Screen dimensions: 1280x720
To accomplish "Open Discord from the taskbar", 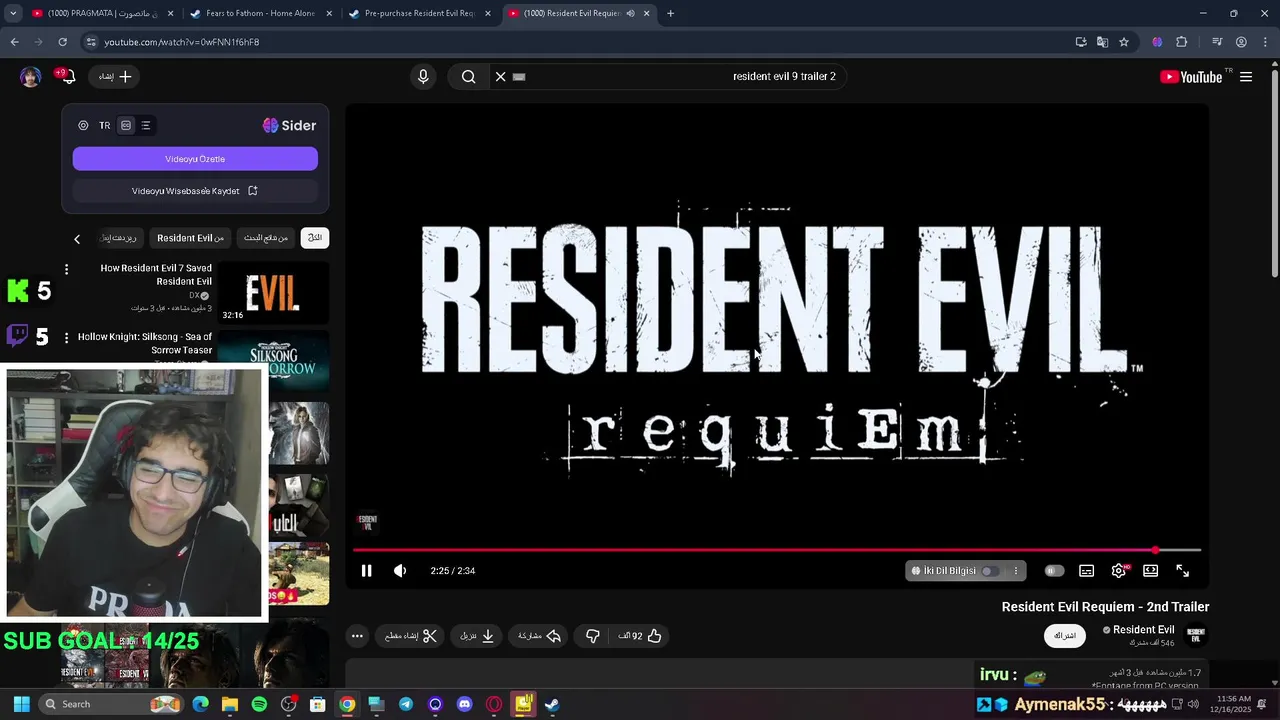I will point(464,704).
